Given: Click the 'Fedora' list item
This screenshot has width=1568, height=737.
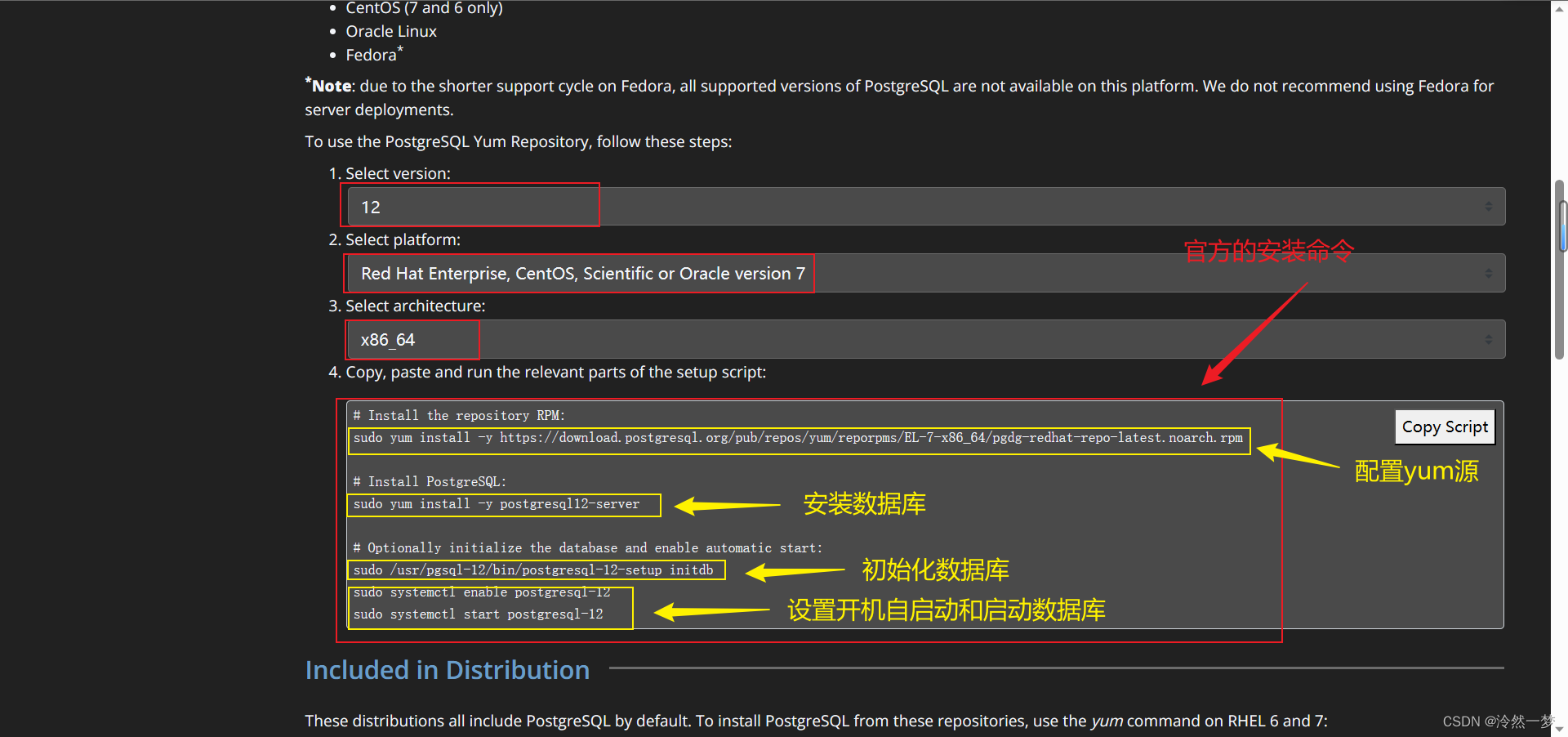Looking at the screenshot, I should [x=374, y=55].
